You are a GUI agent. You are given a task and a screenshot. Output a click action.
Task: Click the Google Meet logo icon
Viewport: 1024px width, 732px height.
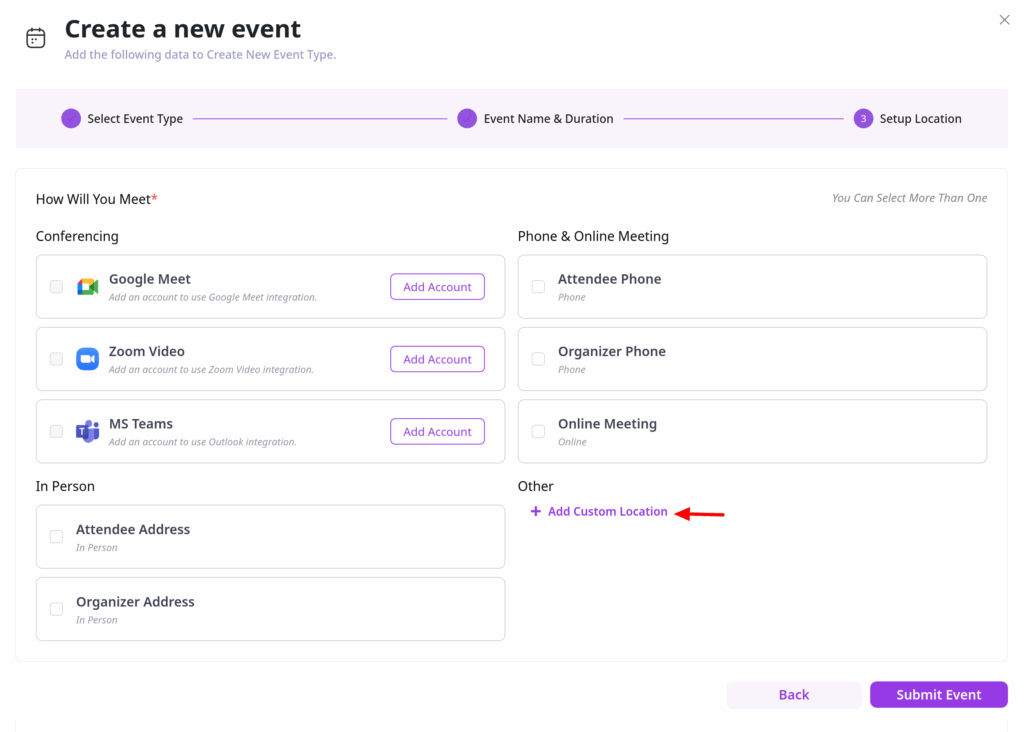[88, 287]
